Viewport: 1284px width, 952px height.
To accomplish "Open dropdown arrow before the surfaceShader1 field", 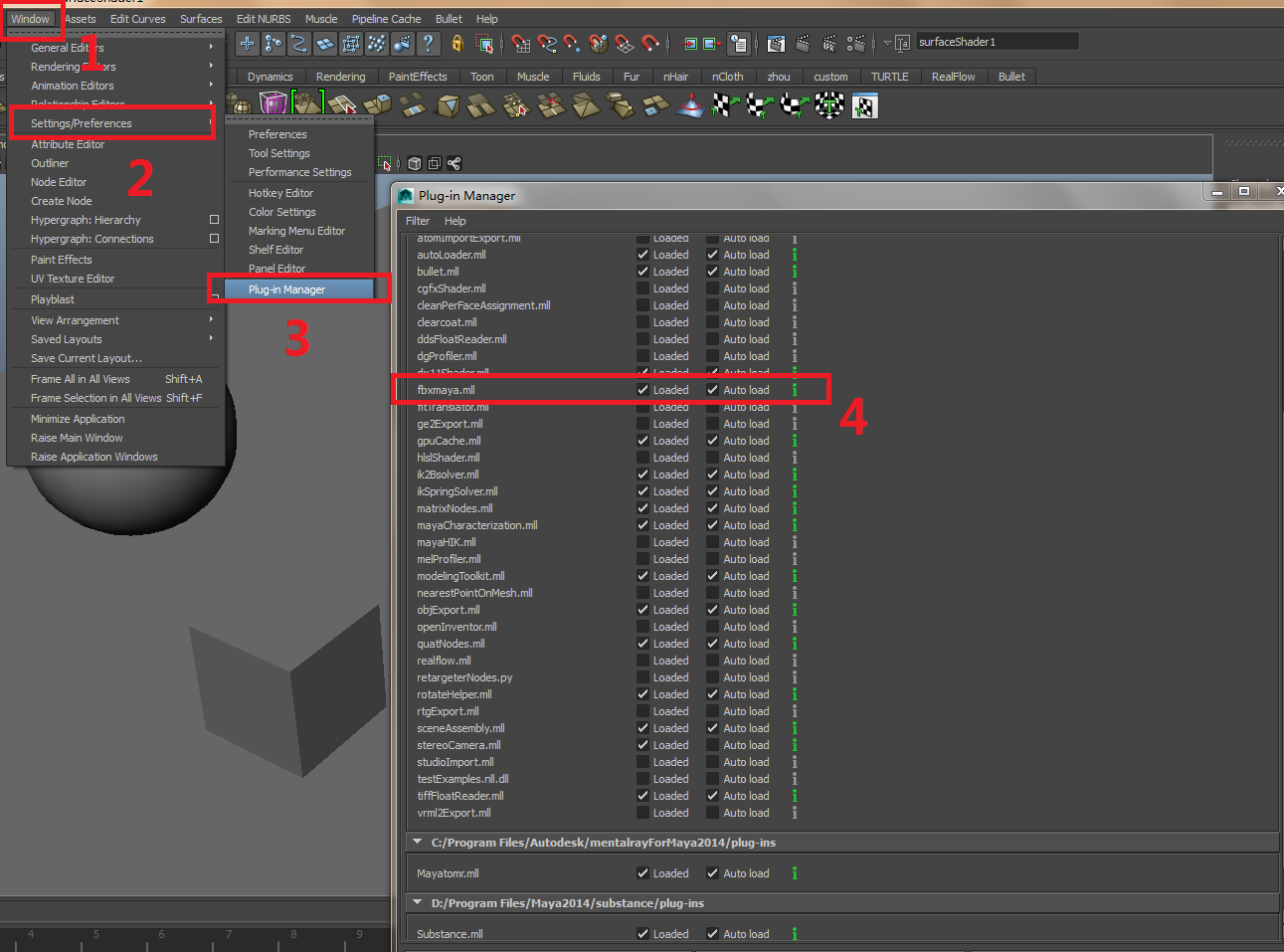I will 887,43.
